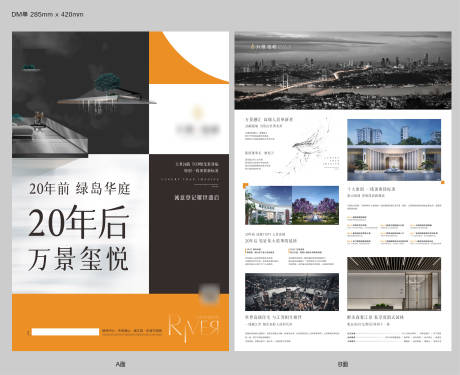This screenshot has width=460, height=375.
Task: Click the '20年前 绿岛华庭' headline
Action: tap(79, 189)
